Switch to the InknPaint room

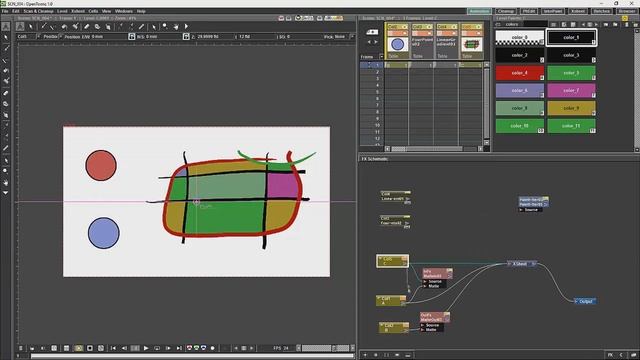553,11
